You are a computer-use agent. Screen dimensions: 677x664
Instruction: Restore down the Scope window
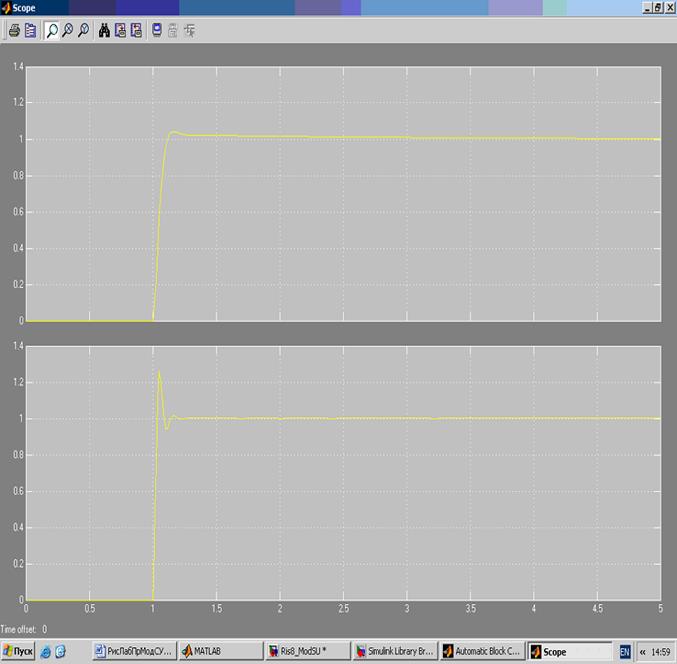tap(658, 7)
